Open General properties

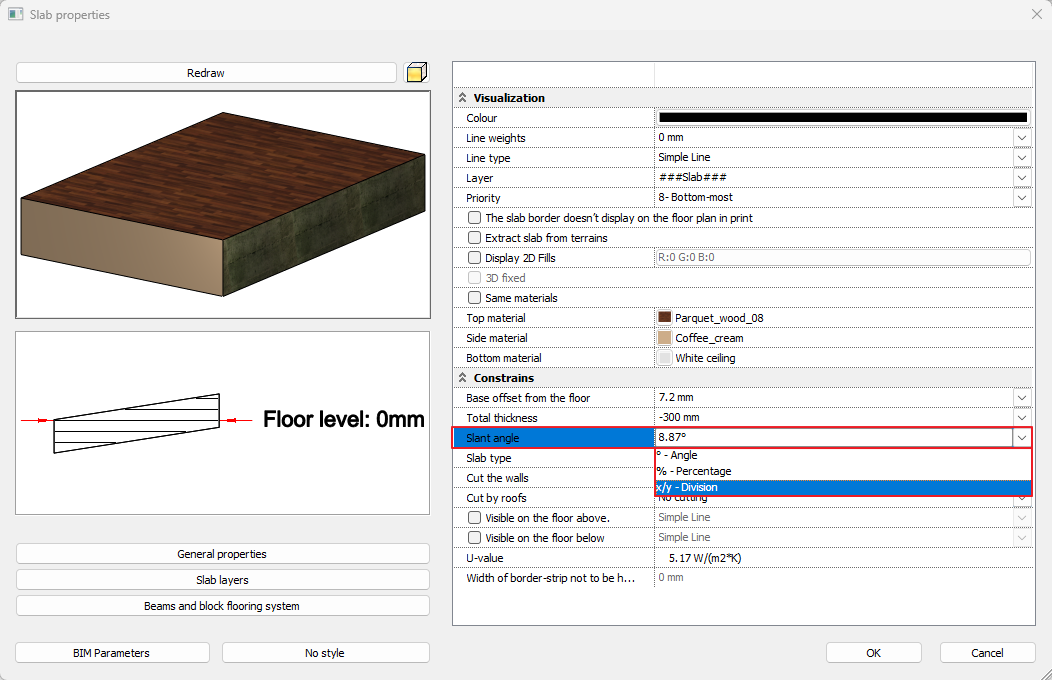[x=222, y=554]
